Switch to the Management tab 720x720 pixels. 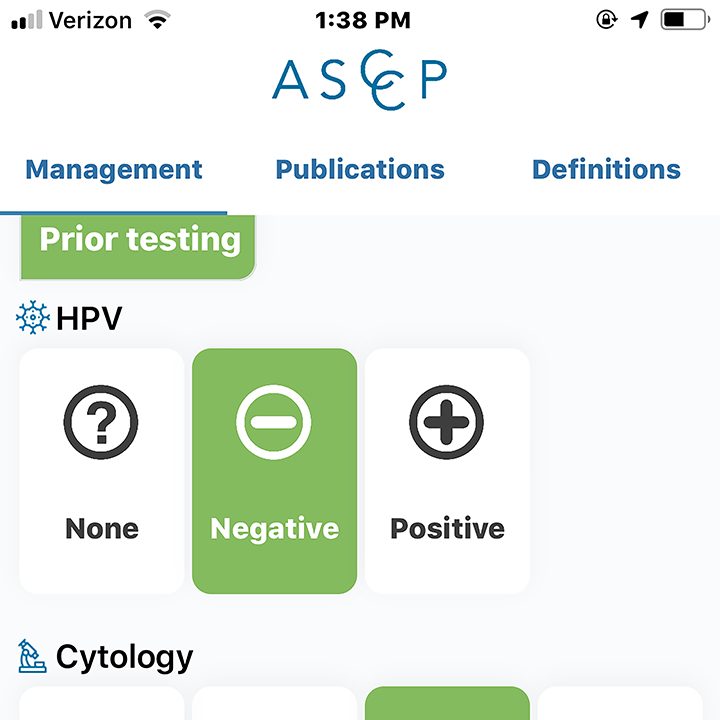113,170
